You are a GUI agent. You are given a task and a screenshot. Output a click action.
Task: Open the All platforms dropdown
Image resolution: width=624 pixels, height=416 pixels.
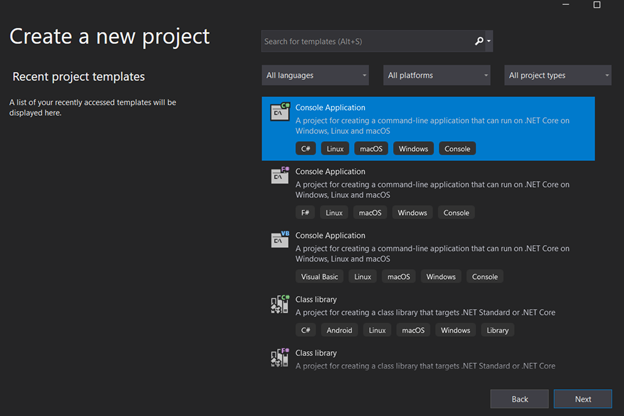[x=437, y=75]
